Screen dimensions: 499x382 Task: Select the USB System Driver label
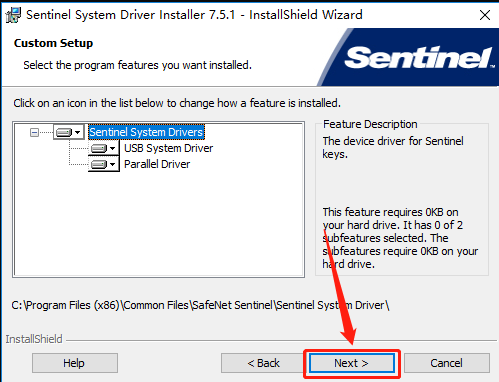click(168, 148)
